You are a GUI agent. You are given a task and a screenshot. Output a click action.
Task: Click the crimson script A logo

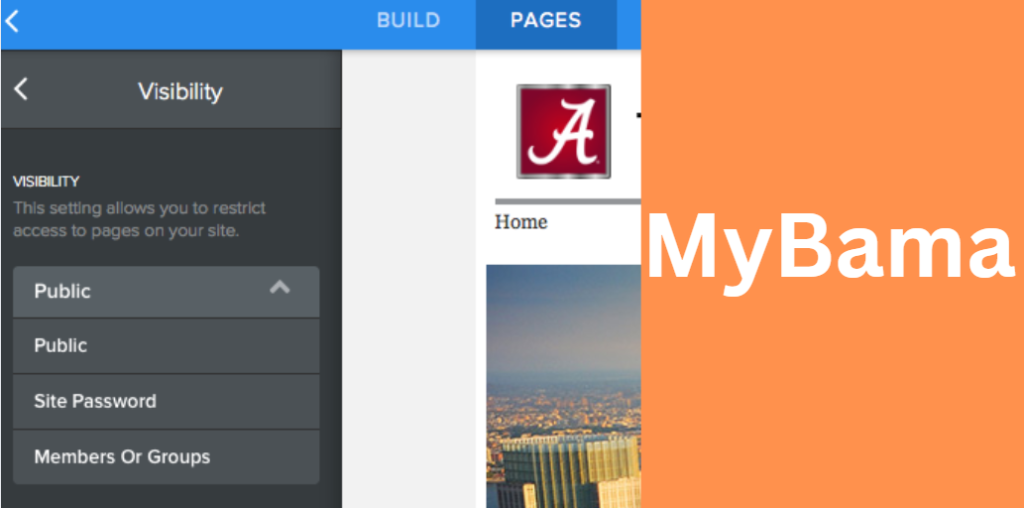point(564,131)
